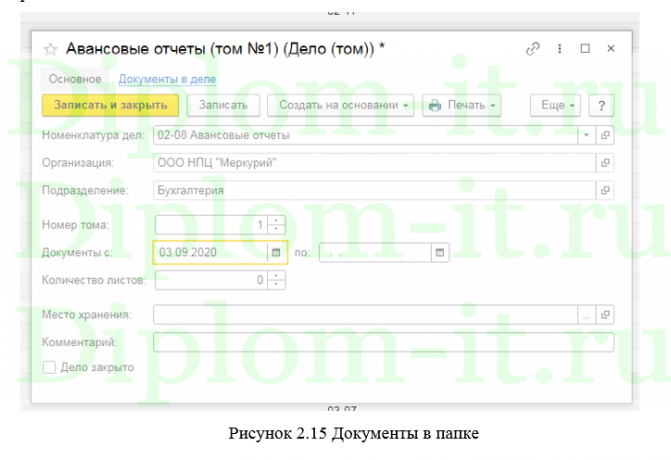Open the Организация item via open icon
671x460 pixels.
[605, 163]
